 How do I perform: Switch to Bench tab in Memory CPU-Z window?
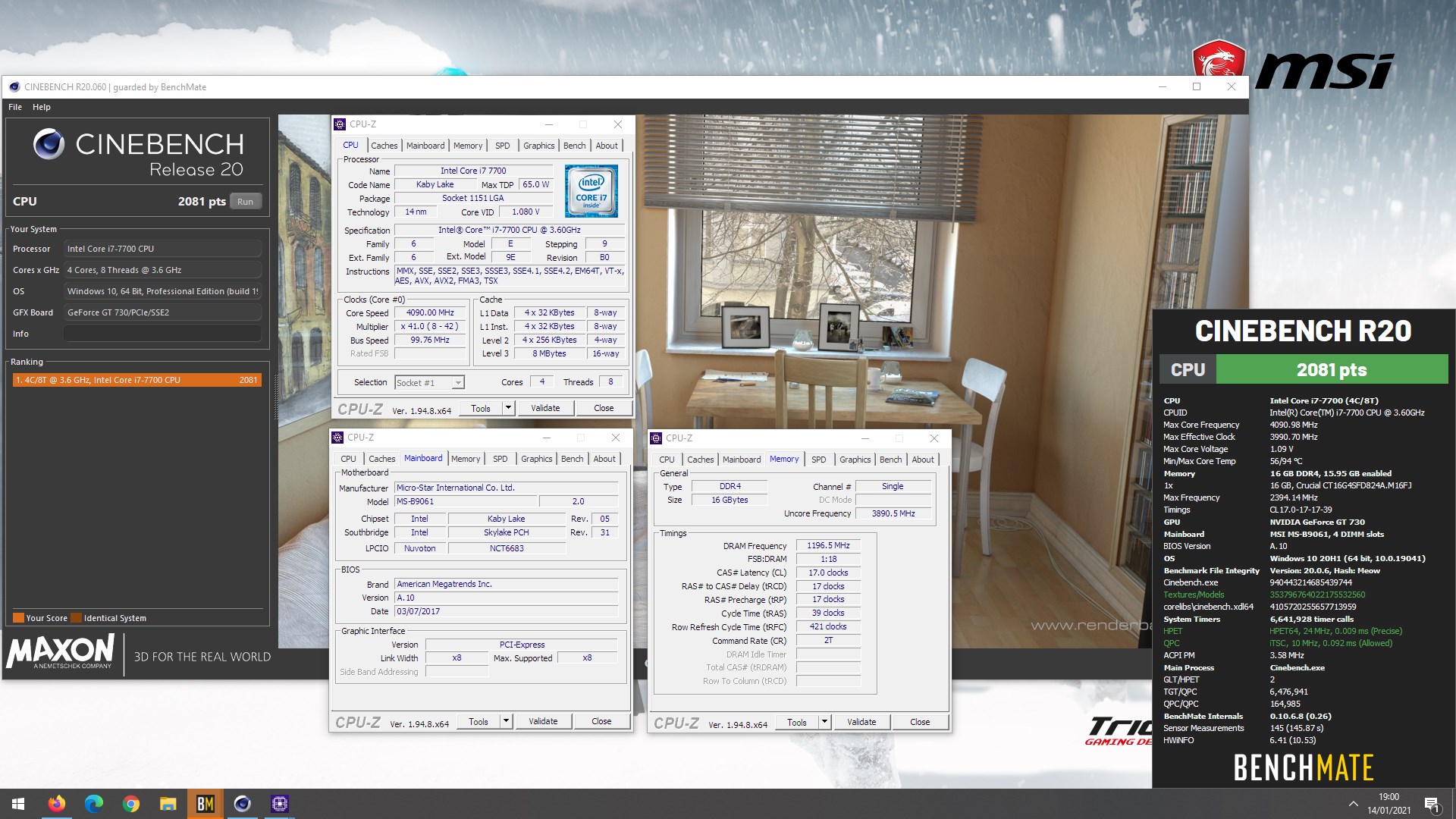891,460
